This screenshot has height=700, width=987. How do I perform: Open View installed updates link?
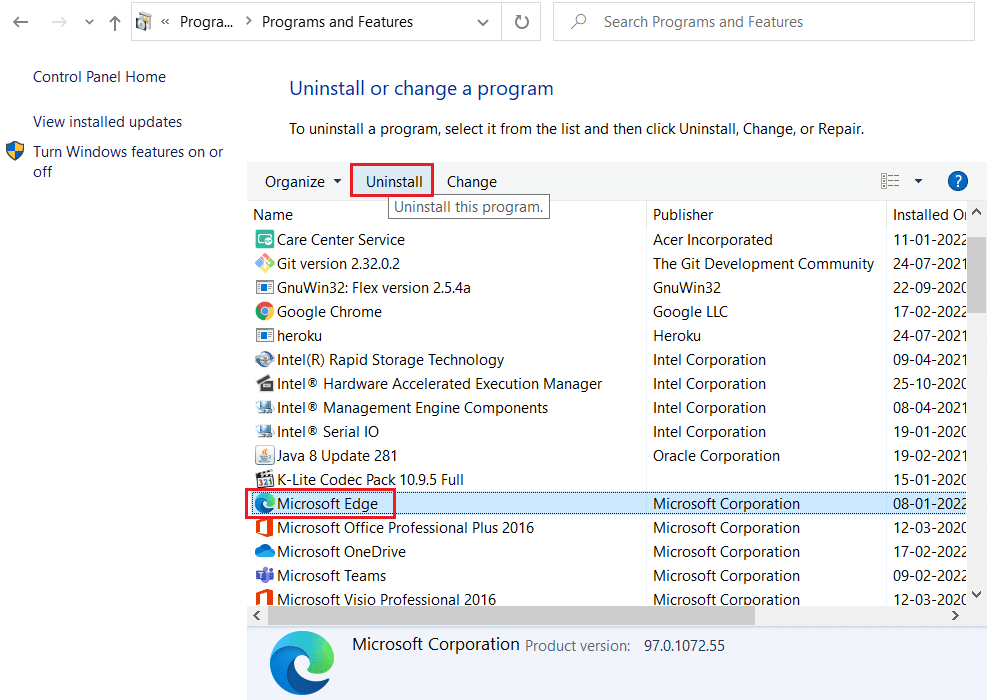[x=108, y=121]
